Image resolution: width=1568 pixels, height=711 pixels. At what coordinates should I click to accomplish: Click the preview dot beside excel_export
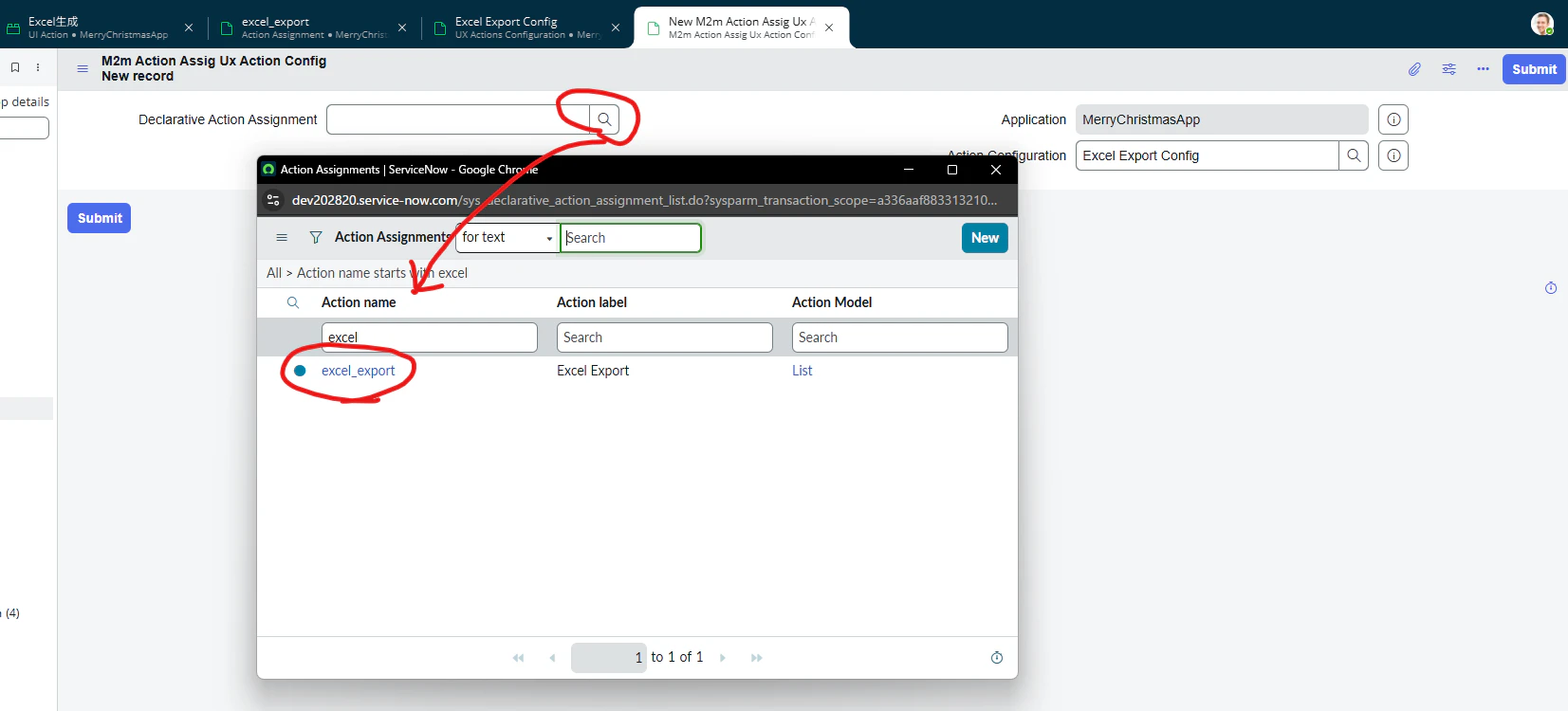coord(300,371)
